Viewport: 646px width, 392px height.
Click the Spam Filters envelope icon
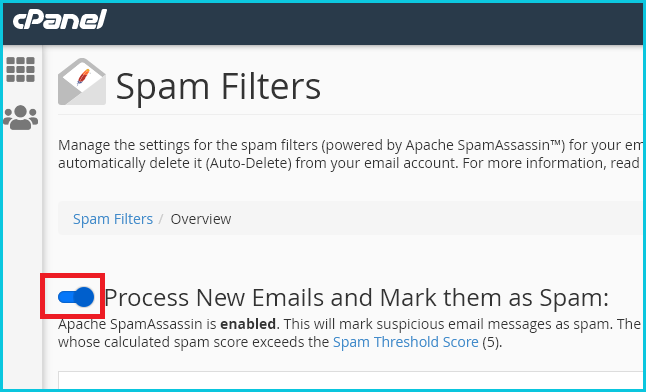click(x=82, y=81)
